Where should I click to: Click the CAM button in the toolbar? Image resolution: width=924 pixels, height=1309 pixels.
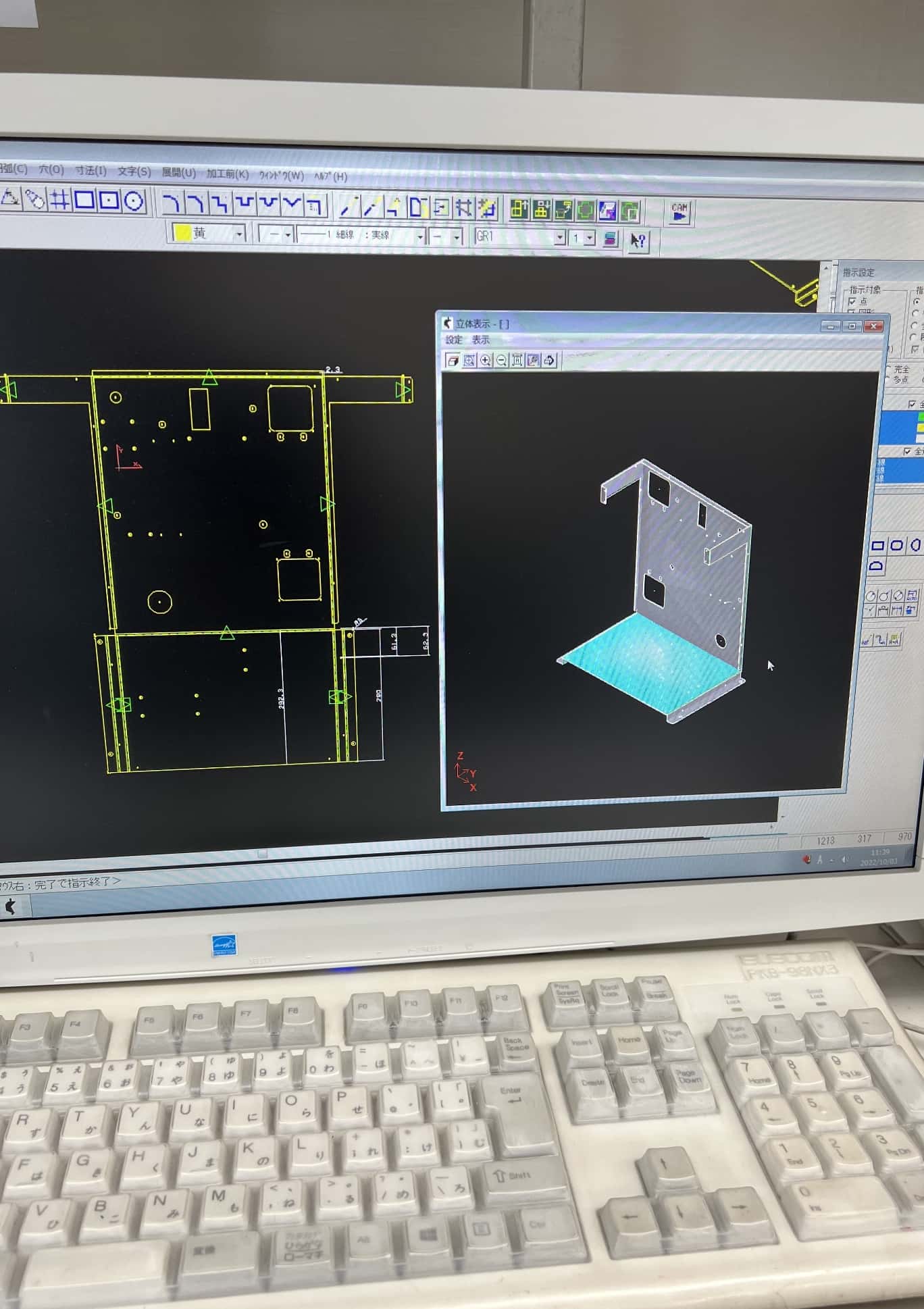point(679,212)
